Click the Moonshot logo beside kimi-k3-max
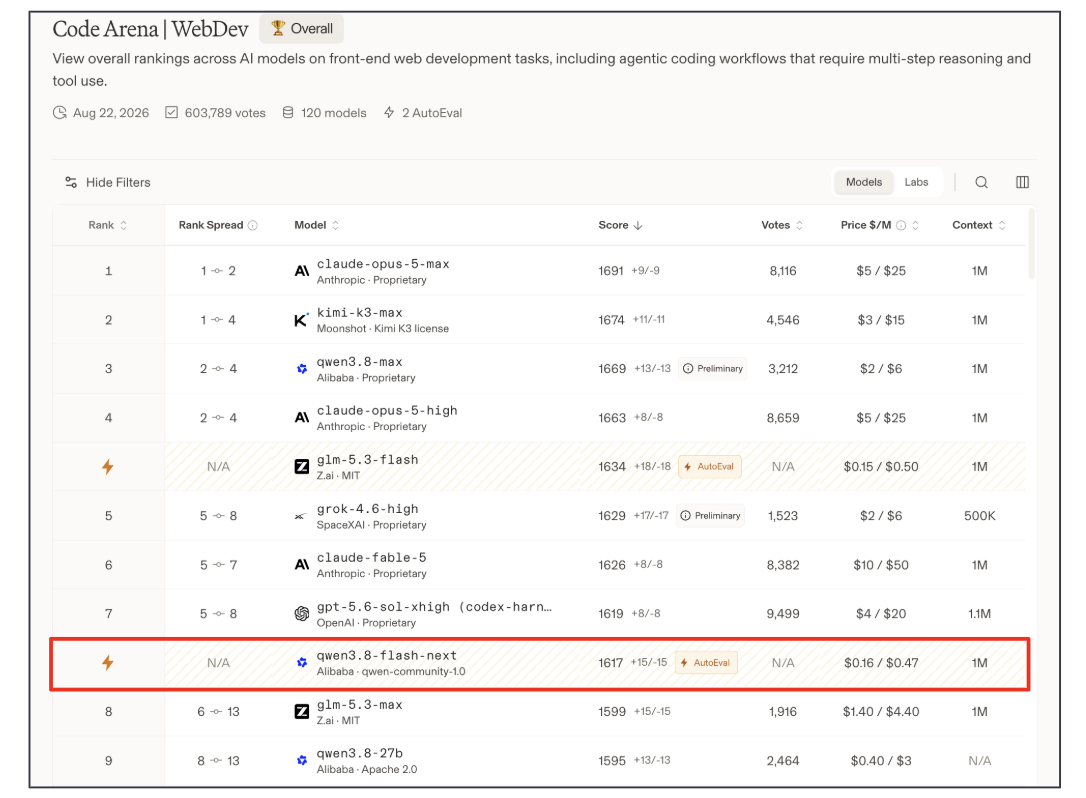This screenshot has height=798, width=1086. (301, 320)
